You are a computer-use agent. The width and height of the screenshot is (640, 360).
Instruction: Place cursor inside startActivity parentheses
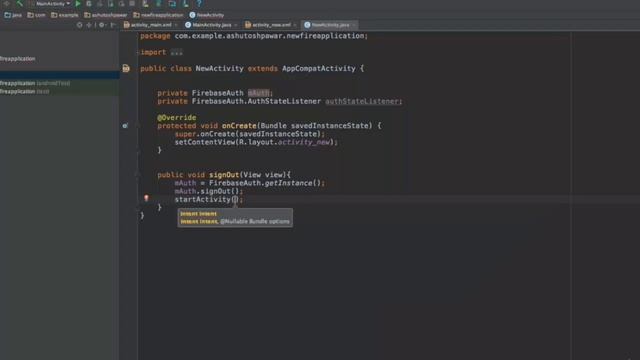click(x=235, y=199)
